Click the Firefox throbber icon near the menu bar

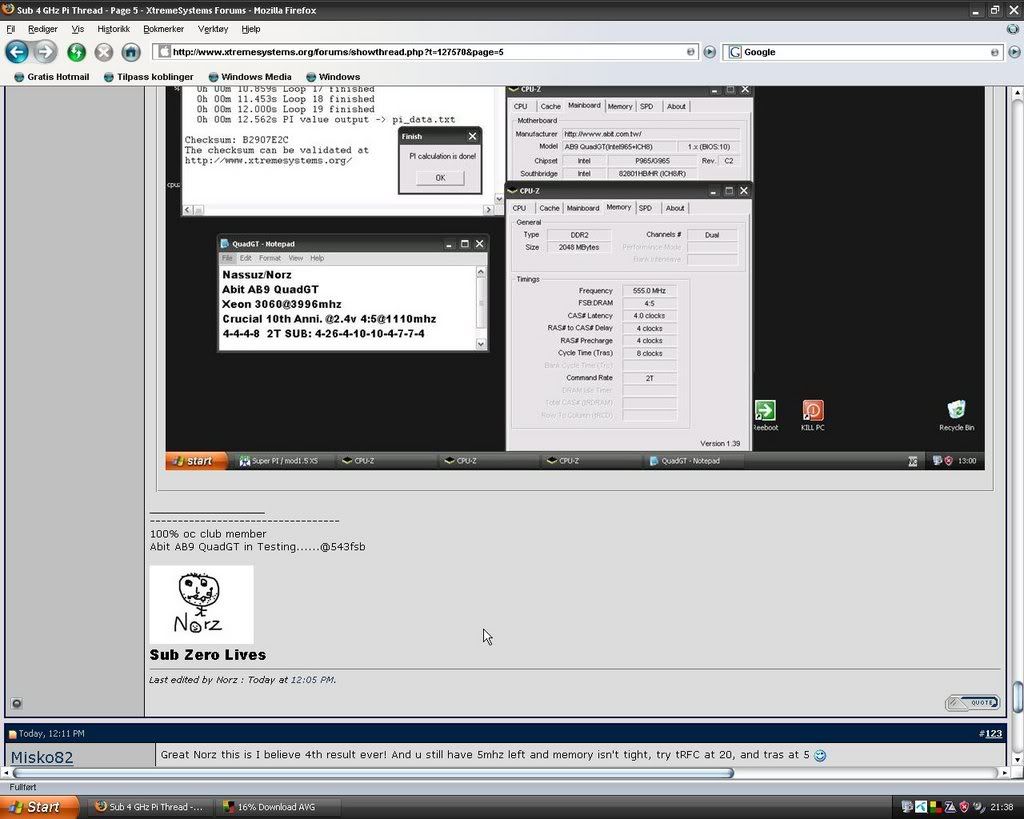tap(1013, 29)
